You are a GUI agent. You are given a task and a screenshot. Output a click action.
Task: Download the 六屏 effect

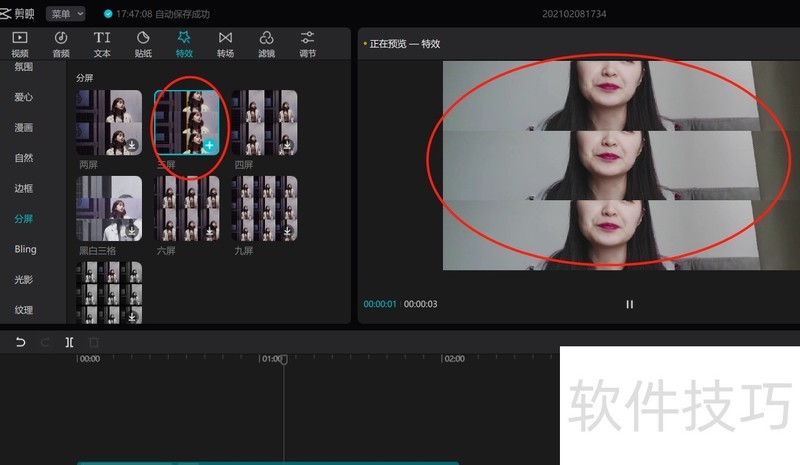tap(209, 231)
